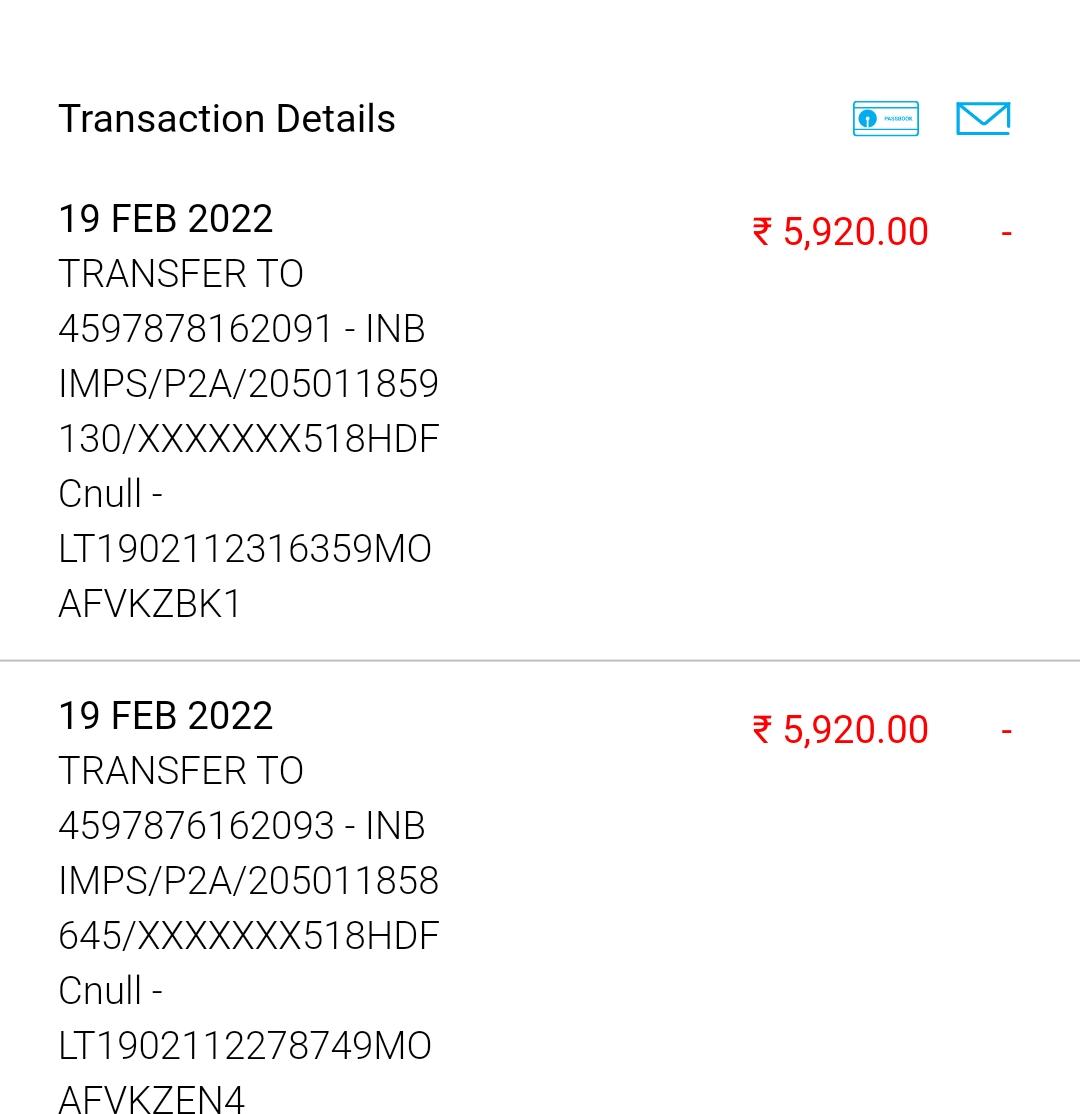Click the second transaction's TRANSFER TO label
Viewport: 1080px width, 1114px height.
point(181,771)
